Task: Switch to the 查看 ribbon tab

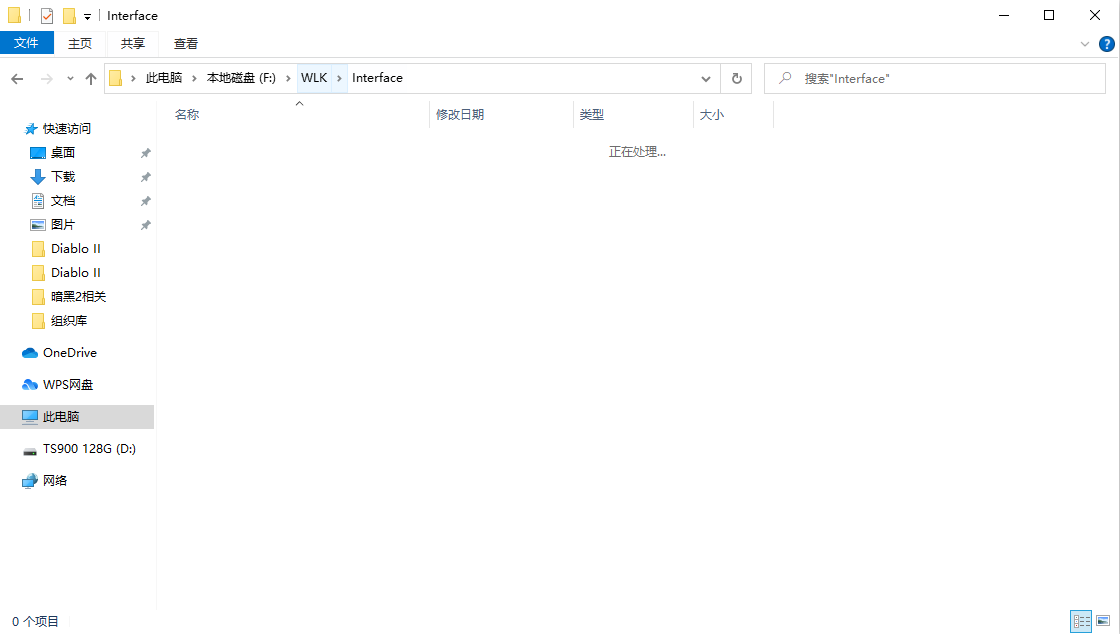Action: coord(186,44)
